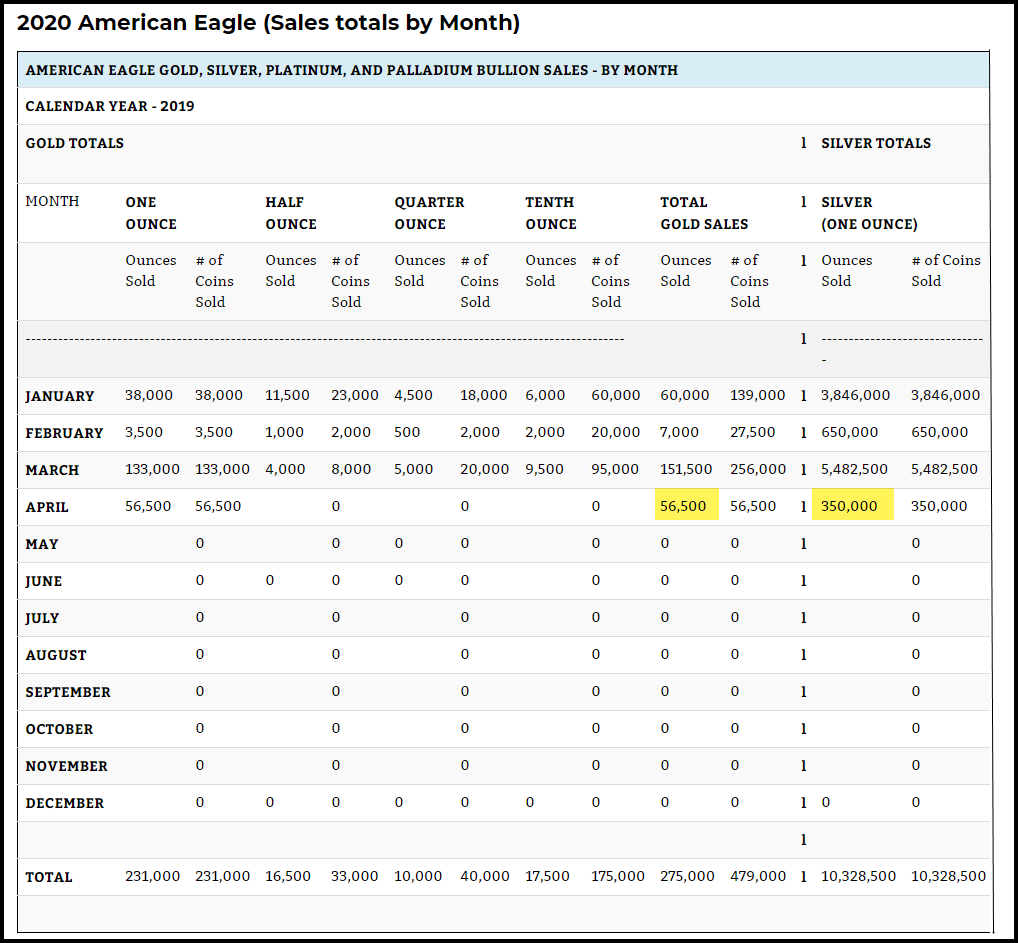Click March silver ounces sold "5,482,500"
1018x943 pixels.
[854, 469]
